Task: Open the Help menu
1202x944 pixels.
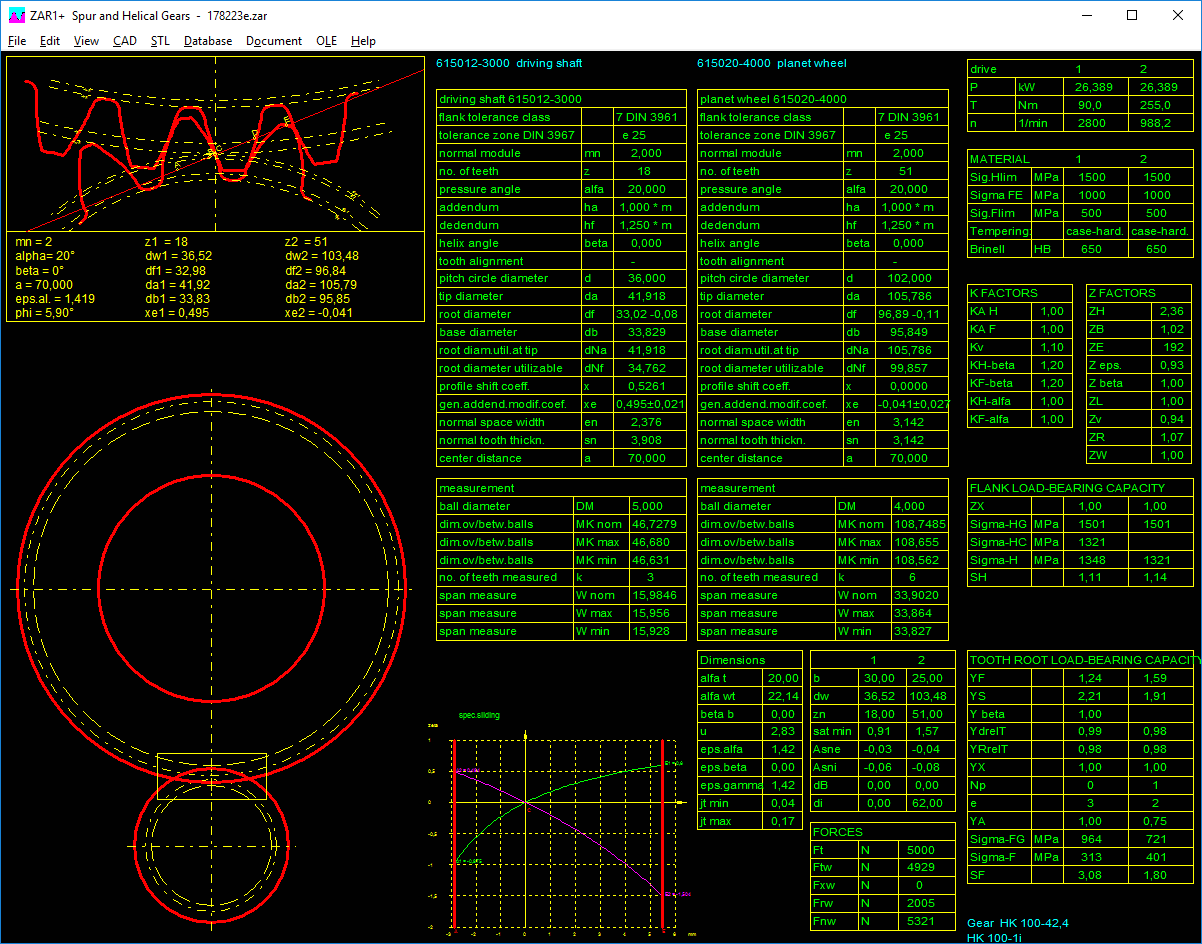Action: coord(363,41)
